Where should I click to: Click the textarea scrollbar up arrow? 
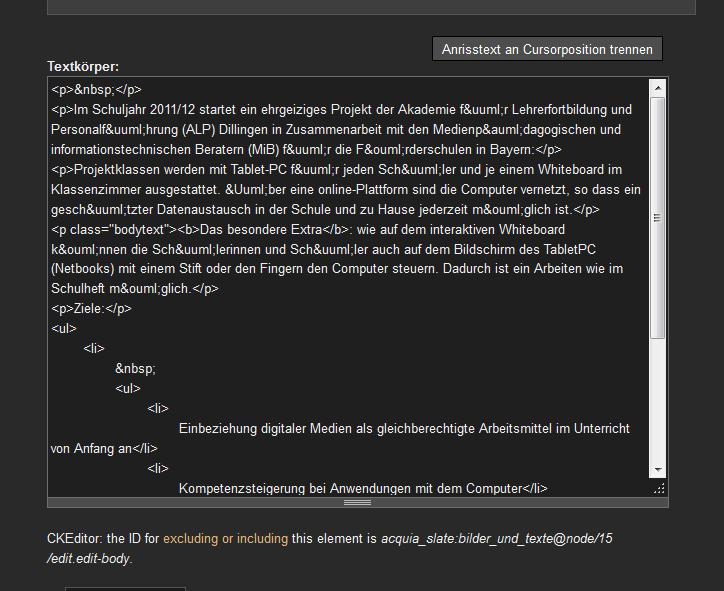pyautogui.click(x=658, y=89)
